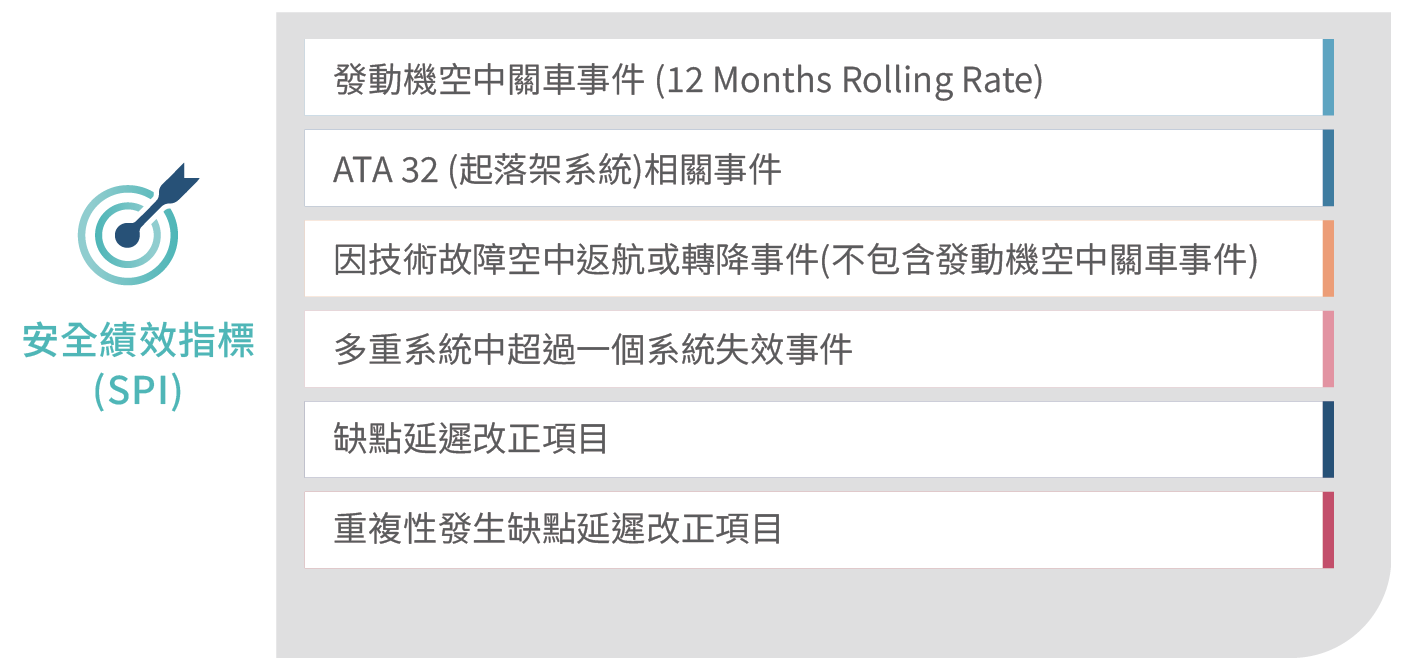Click the 12 Months Rolling Rate text
The width and height of the screenshot is (1402, 671).
pos(849,79)
